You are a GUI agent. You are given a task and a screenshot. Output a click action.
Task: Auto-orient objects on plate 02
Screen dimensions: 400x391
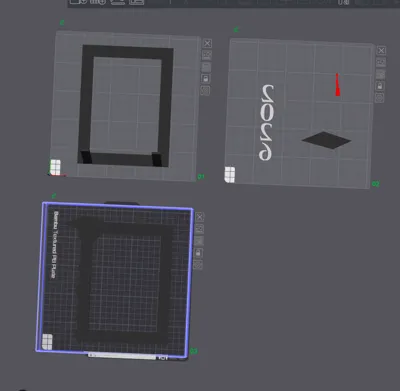pyautogui.click(x=381, y=62)
